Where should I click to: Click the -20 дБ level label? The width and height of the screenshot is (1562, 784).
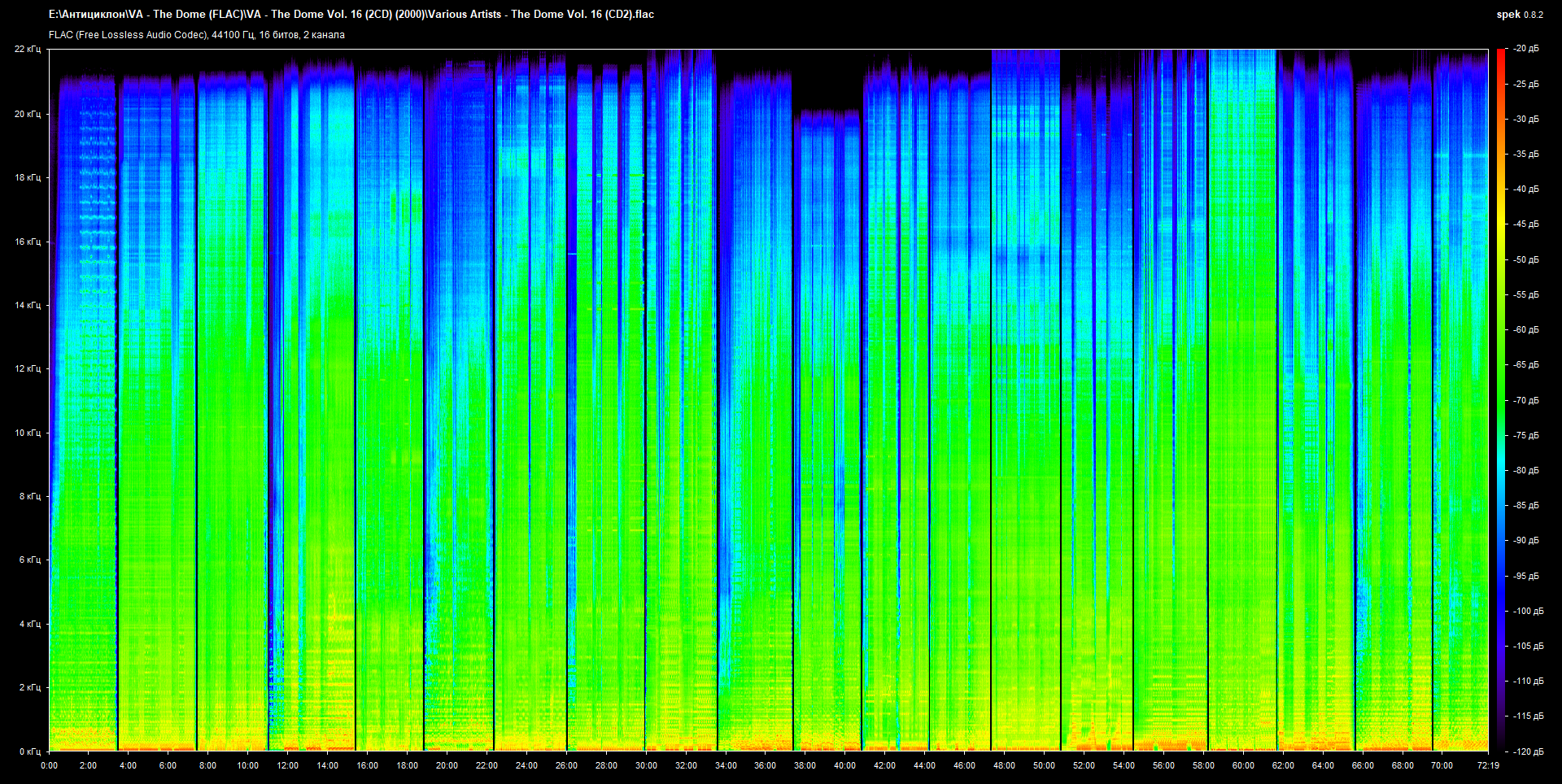coord(1525,49)
